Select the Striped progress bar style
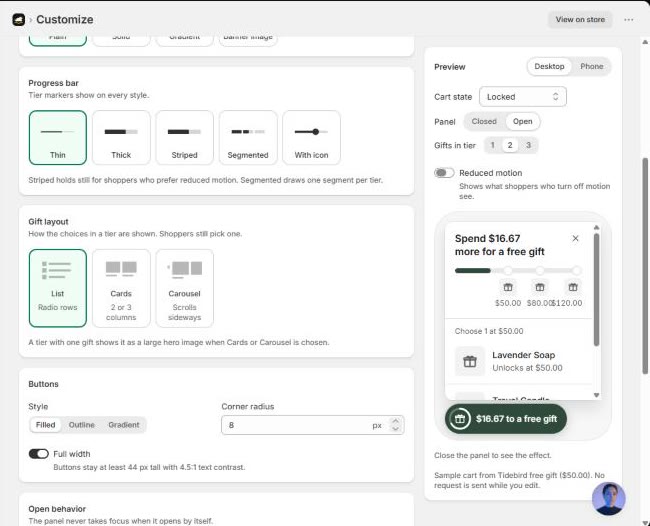Viewport: 650px width, 526px height. pos(184,138)
